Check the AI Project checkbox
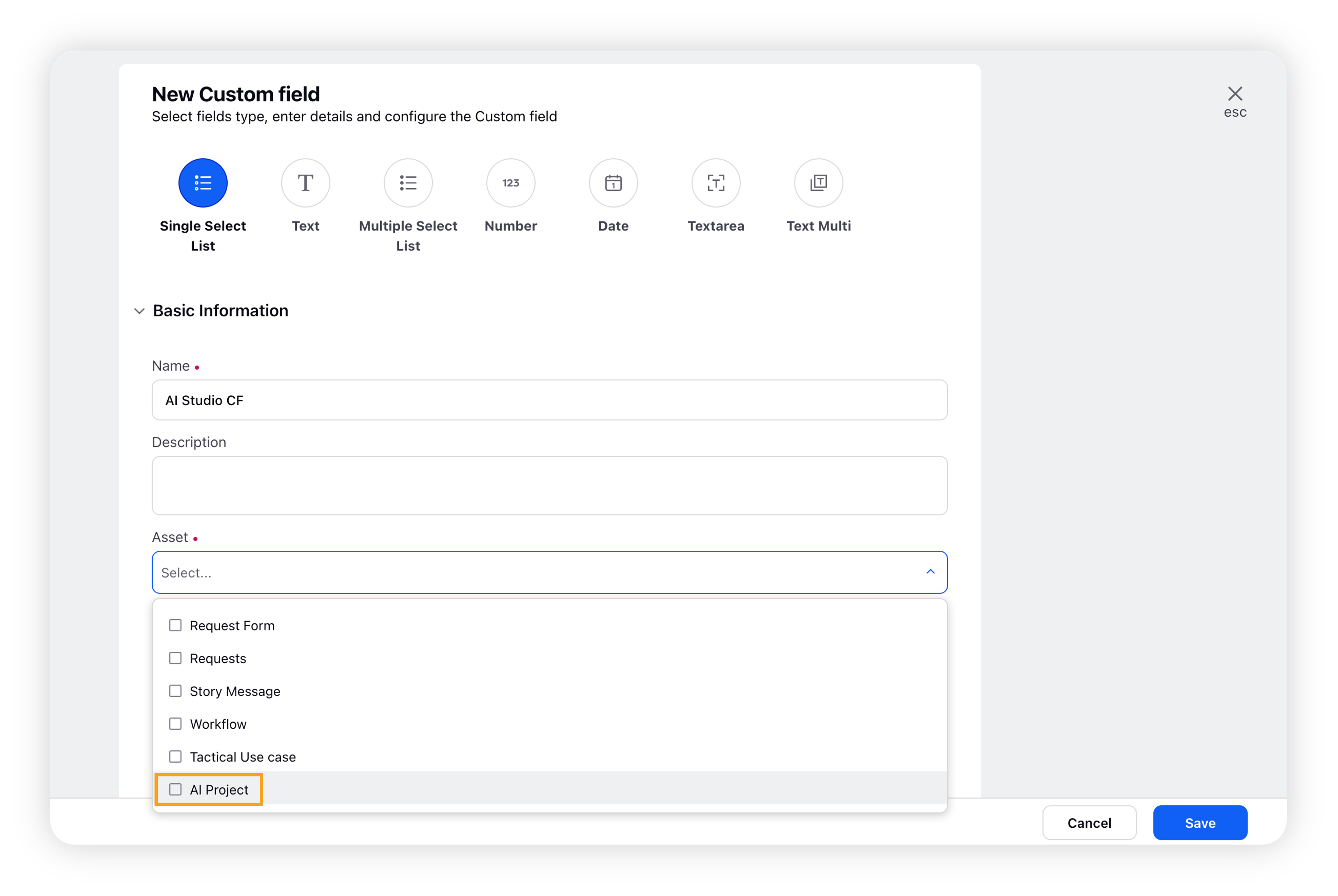The image size is (1338, 896). [176, 789]
